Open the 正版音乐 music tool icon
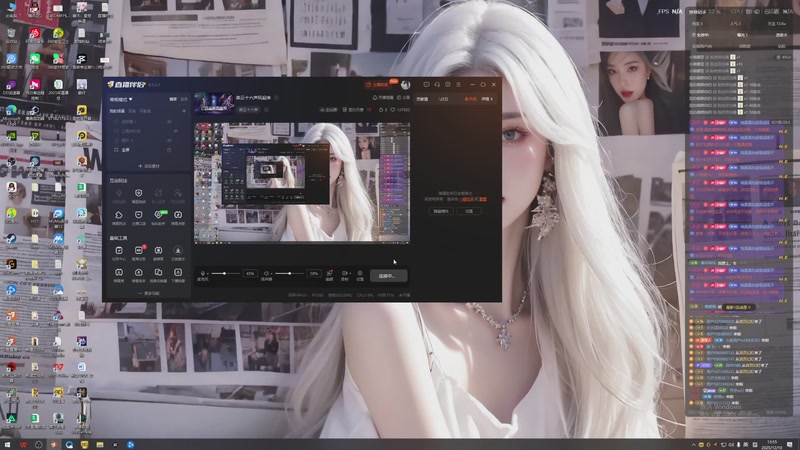800x450 pixels. click(178, 252)
